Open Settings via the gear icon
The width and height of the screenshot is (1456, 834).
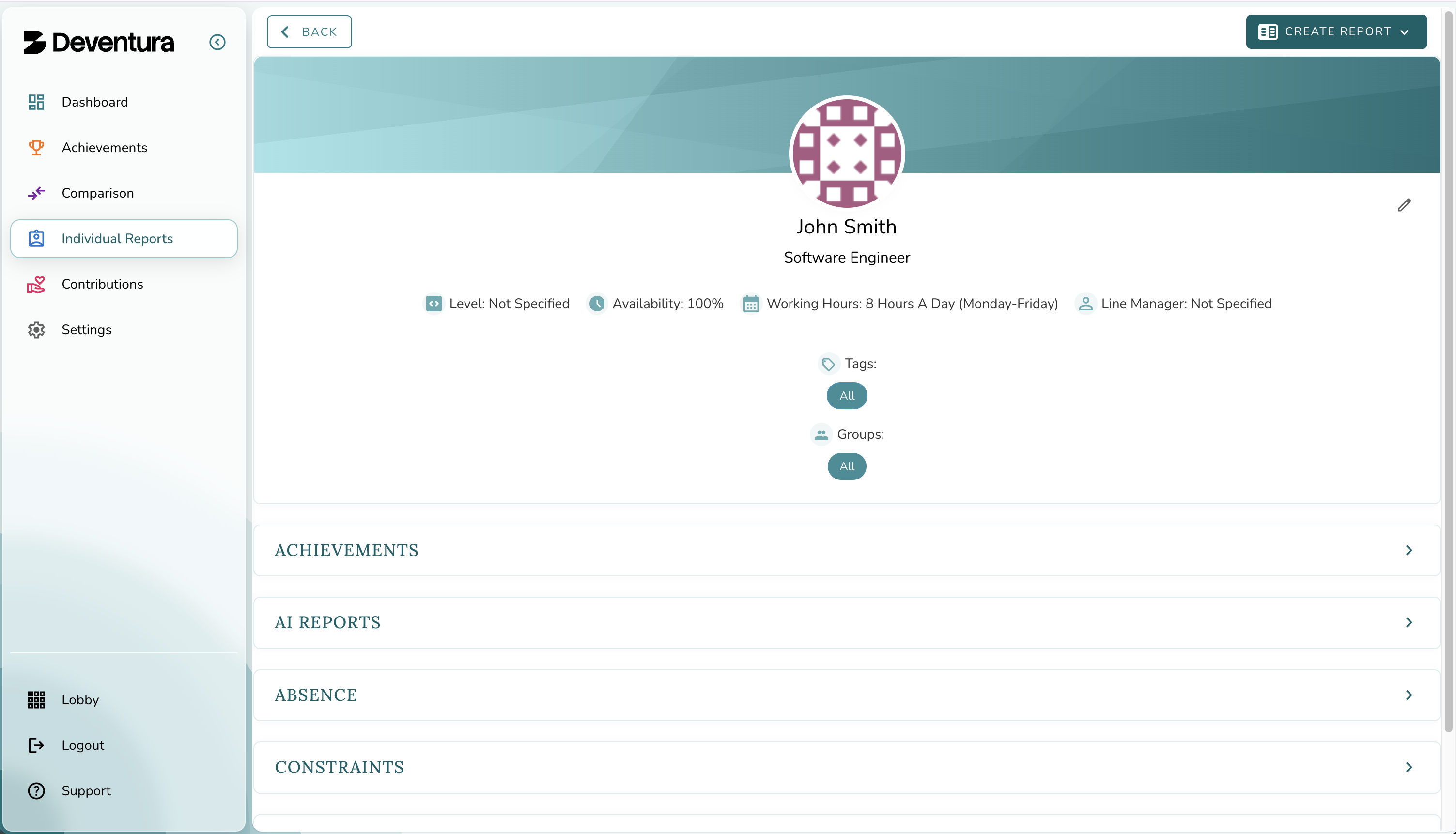[x=36, y=329]
